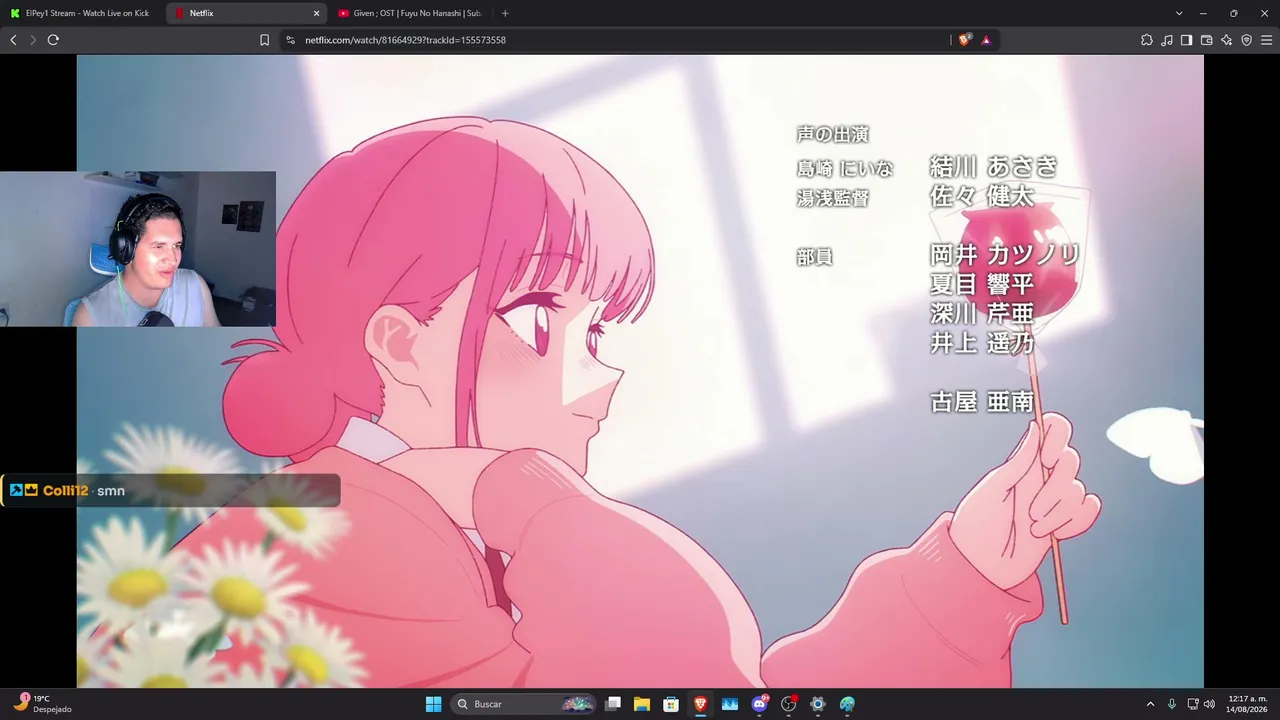Open Task View on the taskbar

coord(613,704)
